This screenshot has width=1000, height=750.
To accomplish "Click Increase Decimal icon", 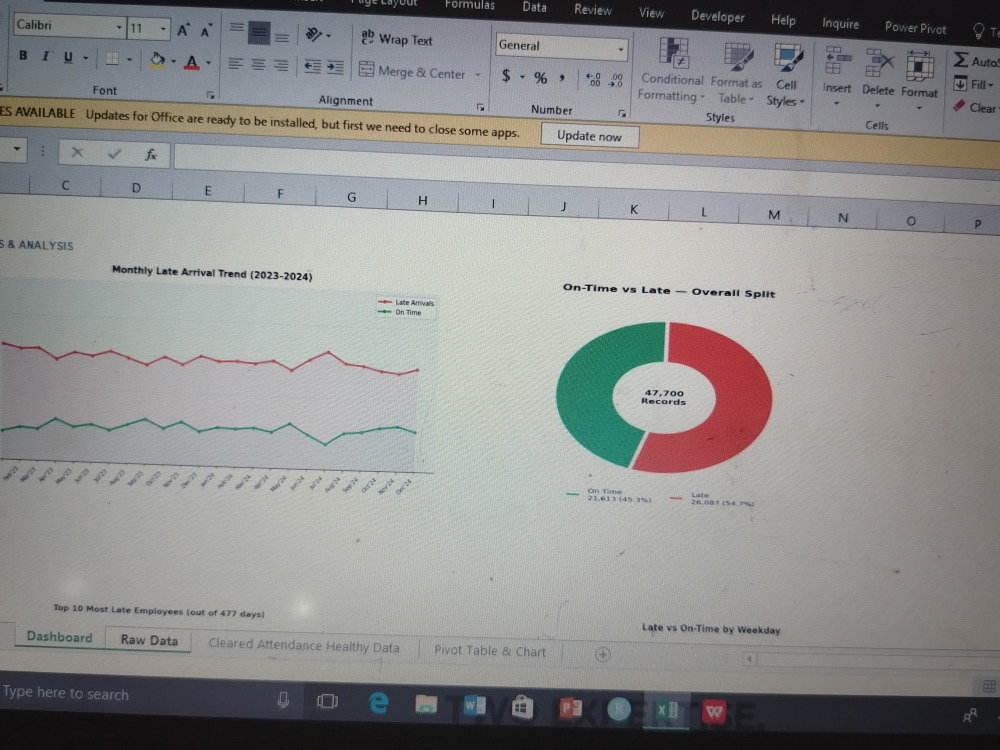I will click(x=593, y=80).
